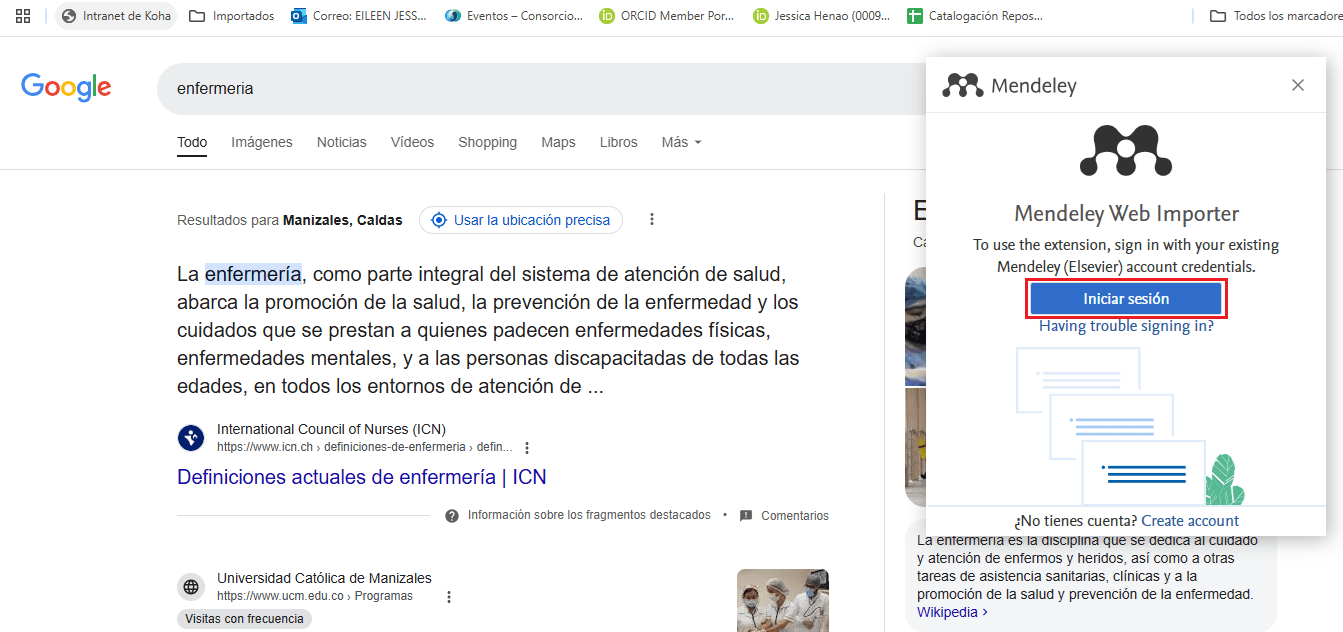This screenshot has width=1343, height=632.
Task: Switch to the Shopping tab
Action: click(488, 142)
